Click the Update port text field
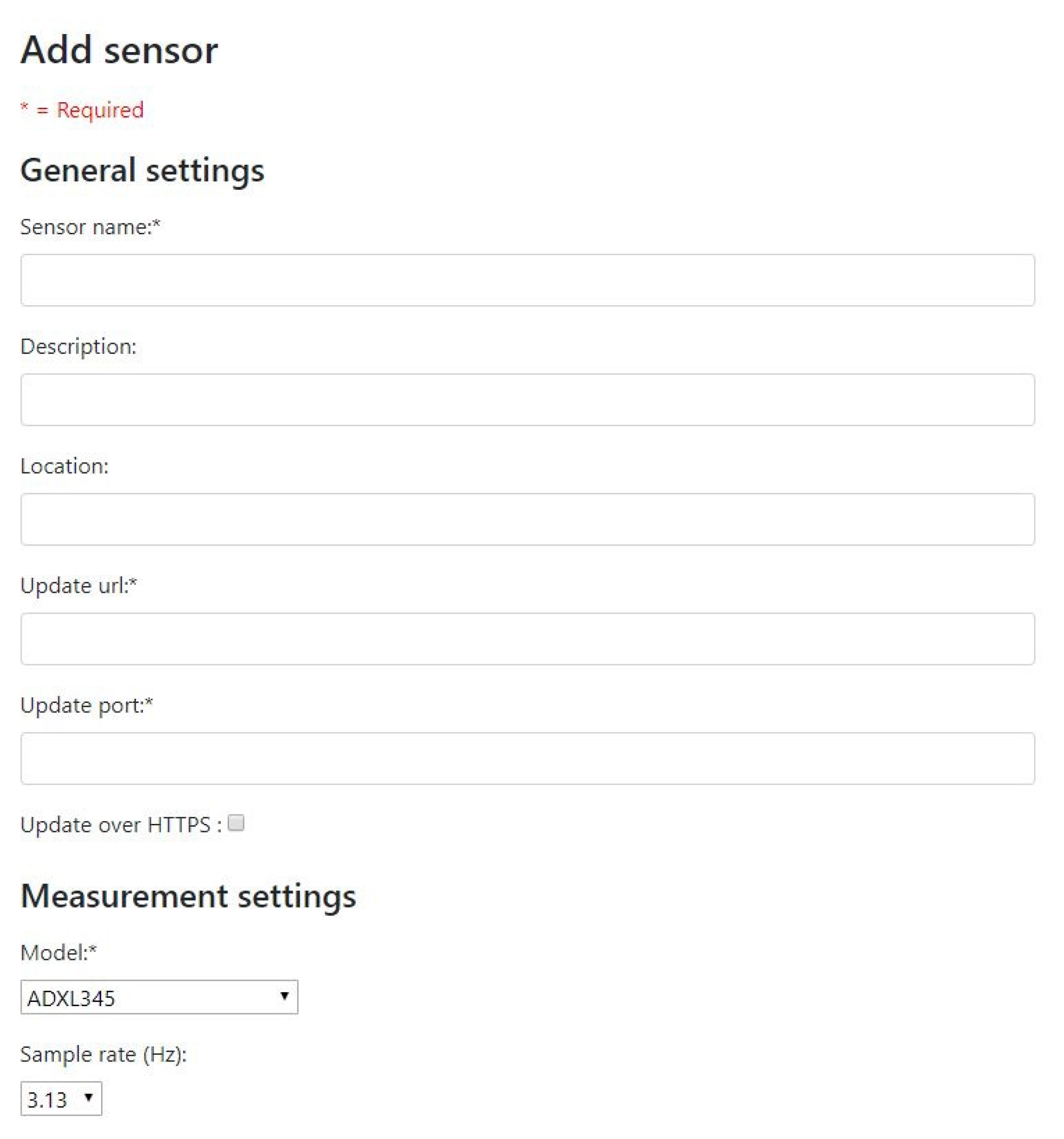The width and height of the screenshot is (1064, 1139). (527, 759)
